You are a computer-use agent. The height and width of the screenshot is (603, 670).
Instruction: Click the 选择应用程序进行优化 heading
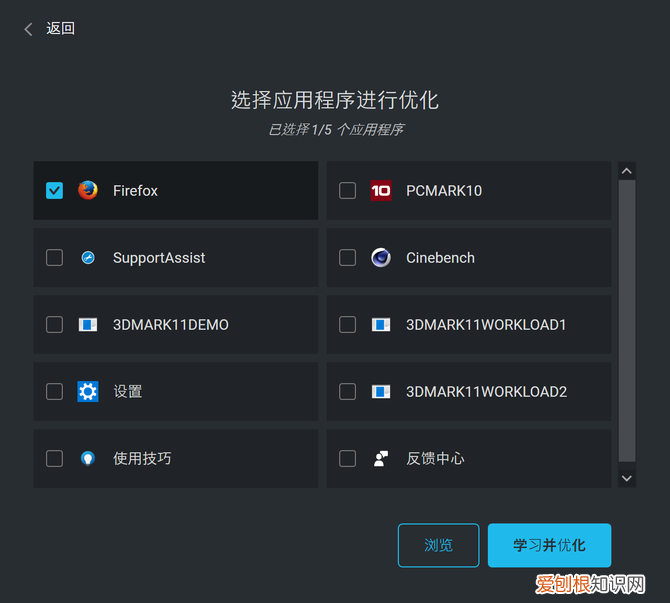tap(335, 100)
